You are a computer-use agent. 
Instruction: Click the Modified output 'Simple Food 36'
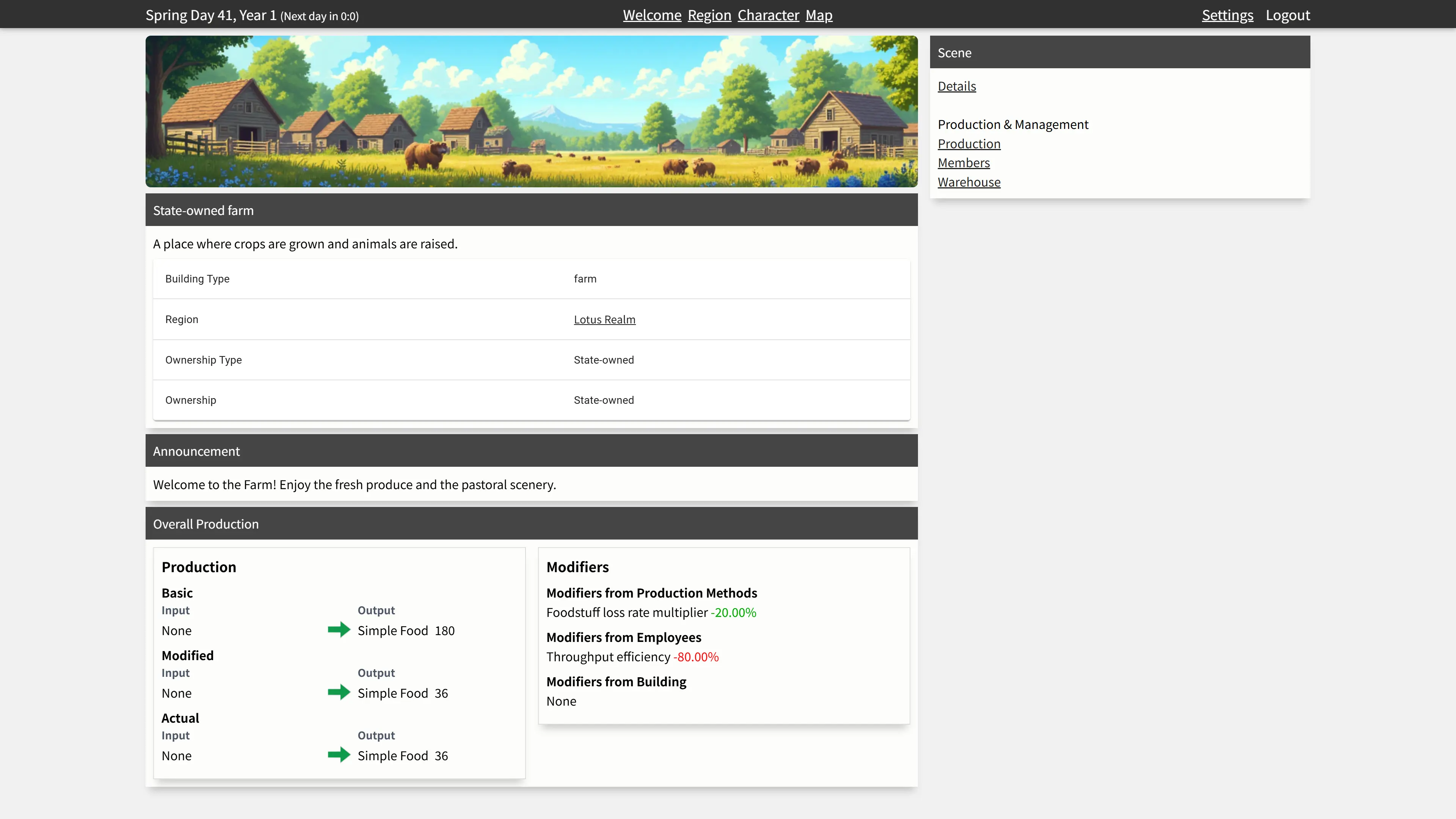coord(402,693)
